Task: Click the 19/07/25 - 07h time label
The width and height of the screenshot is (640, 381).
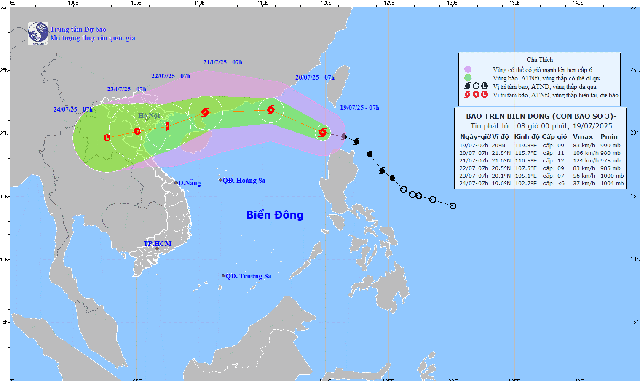Action: [360, 107]
